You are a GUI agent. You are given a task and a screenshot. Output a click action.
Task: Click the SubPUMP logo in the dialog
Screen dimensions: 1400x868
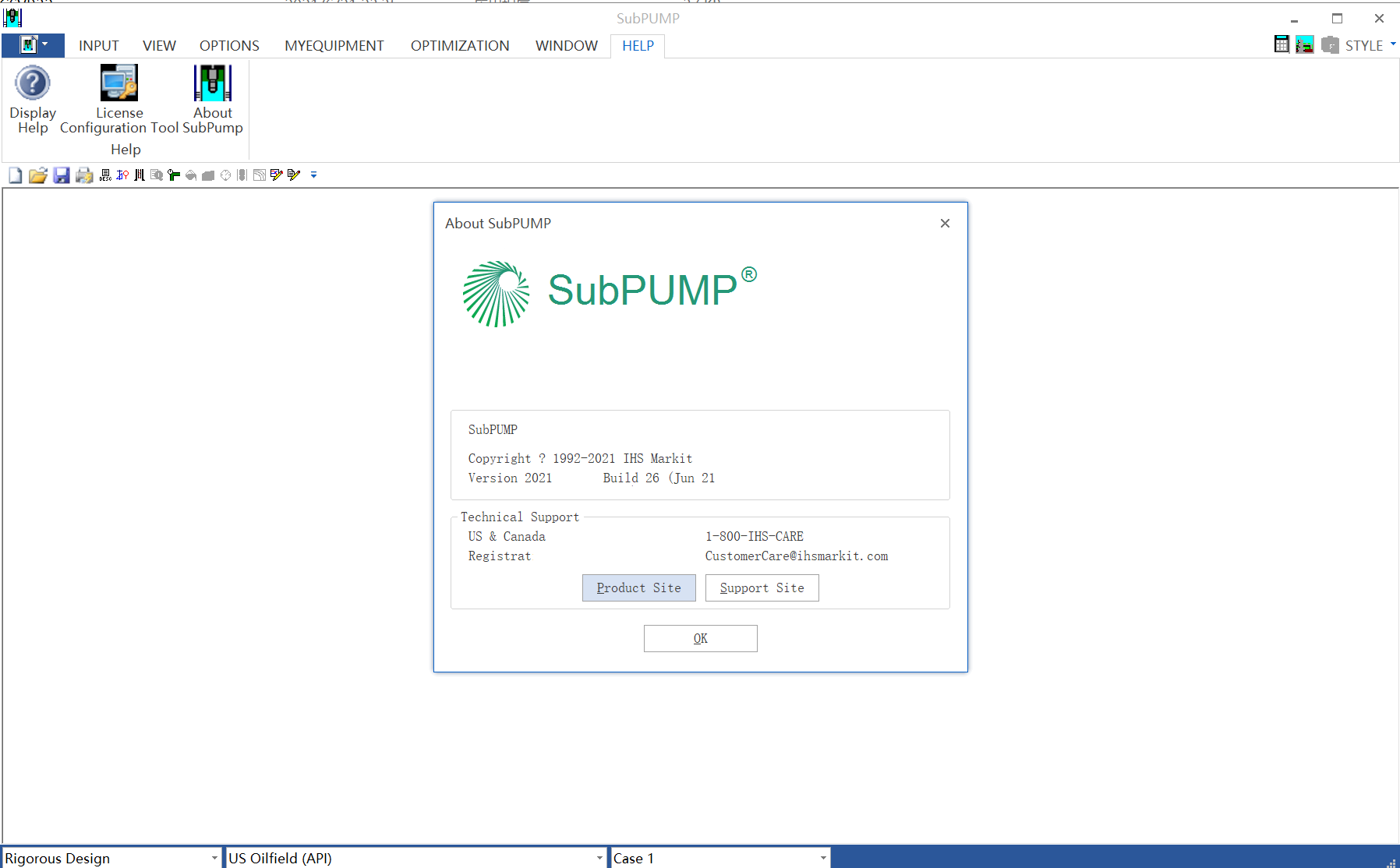click(610, 293)
